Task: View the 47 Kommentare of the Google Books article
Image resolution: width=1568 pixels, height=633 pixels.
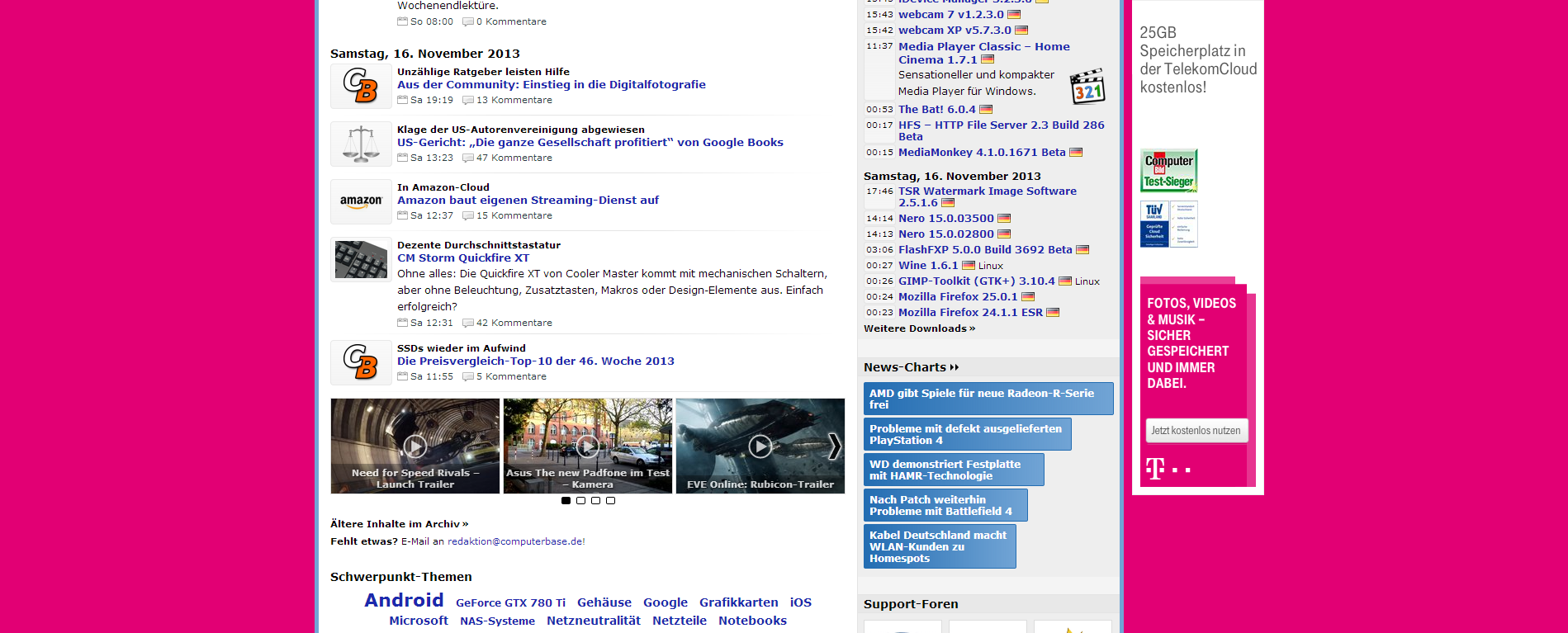Action: pyautogui.click(x=514, y=158)
